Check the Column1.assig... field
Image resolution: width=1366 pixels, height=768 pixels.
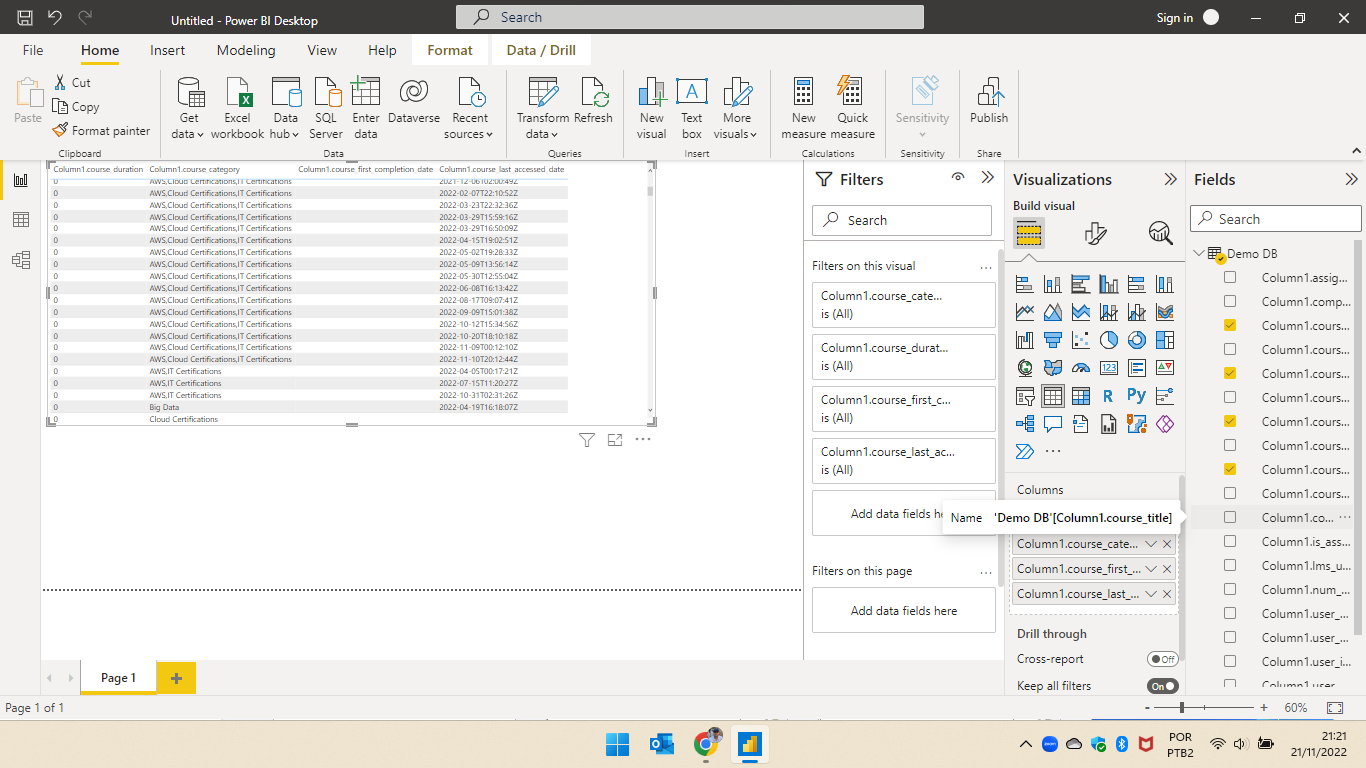tap(1230, 277)
